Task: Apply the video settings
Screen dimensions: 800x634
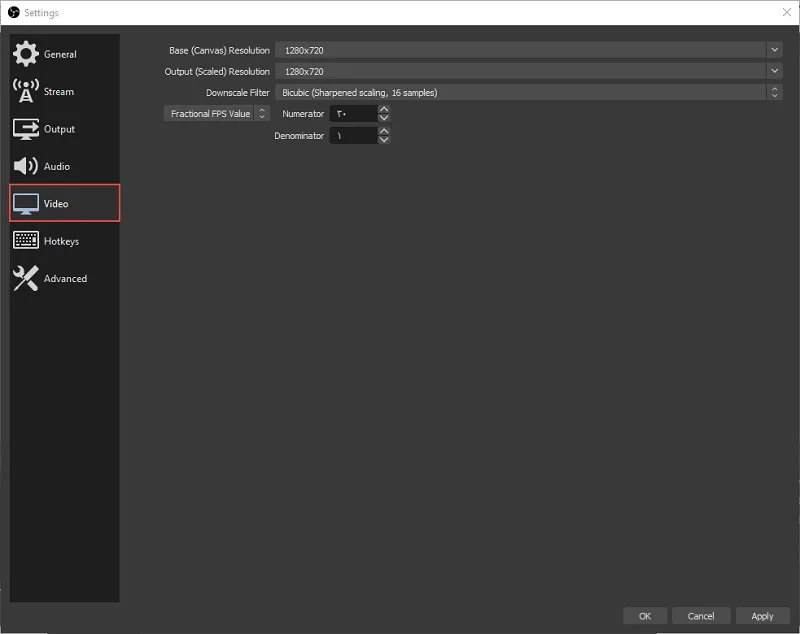Action: coord(762,616)
